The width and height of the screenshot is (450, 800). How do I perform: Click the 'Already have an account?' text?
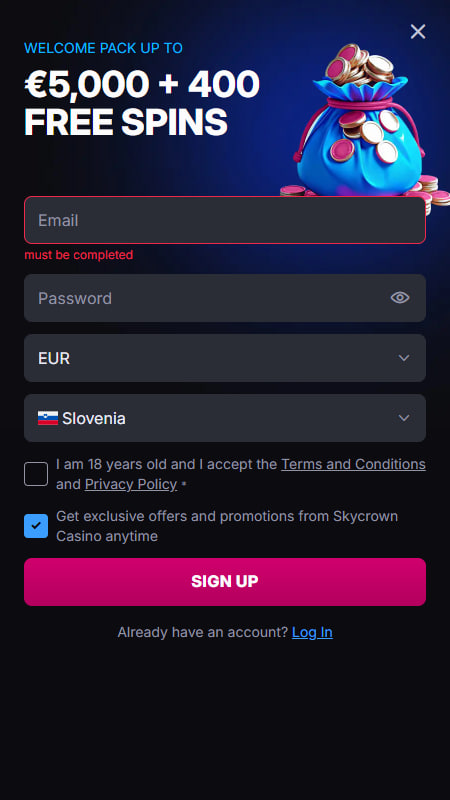coord(203,633)
